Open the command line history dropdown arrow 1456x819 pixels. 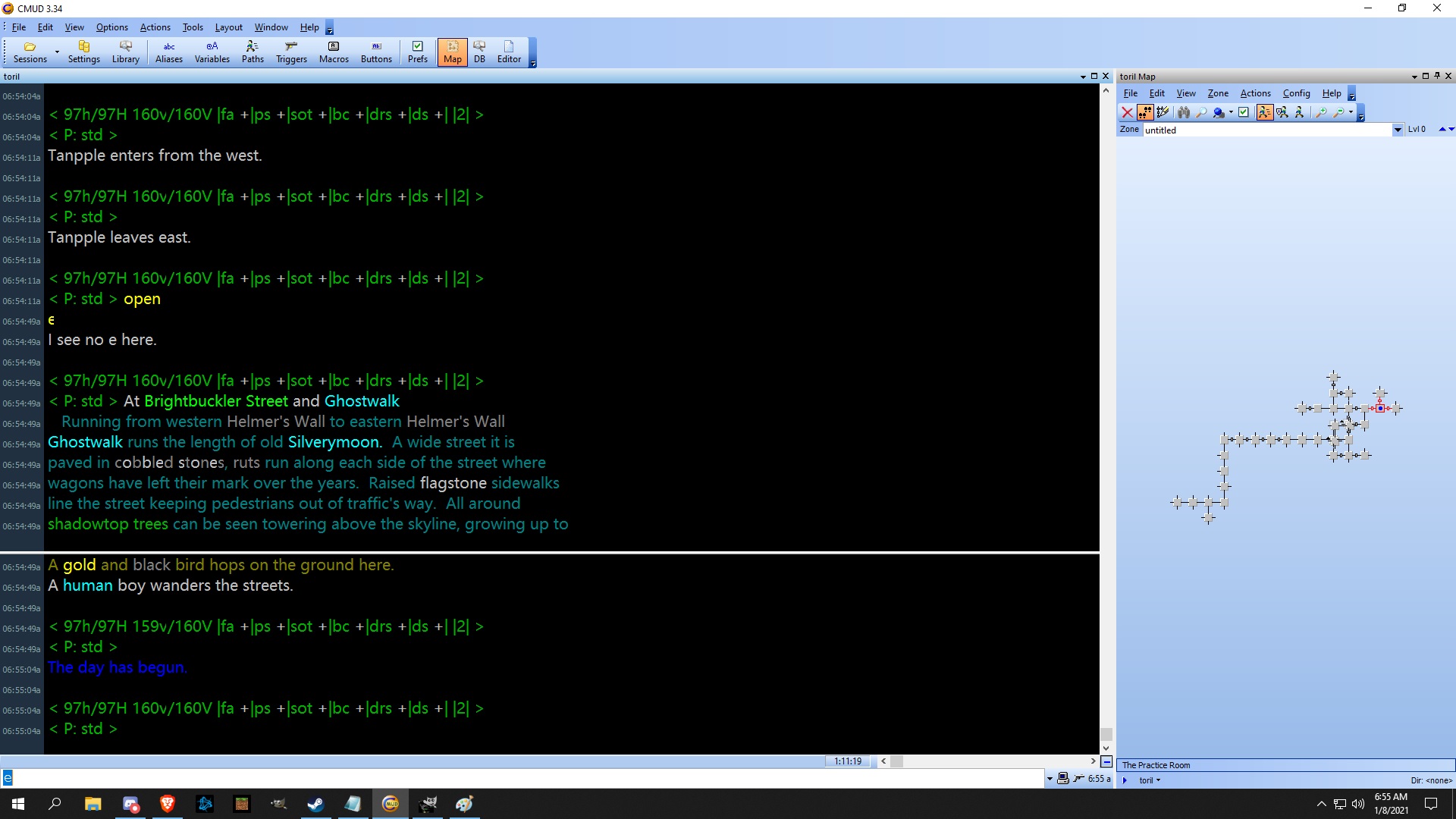(x=1050, y=779)
